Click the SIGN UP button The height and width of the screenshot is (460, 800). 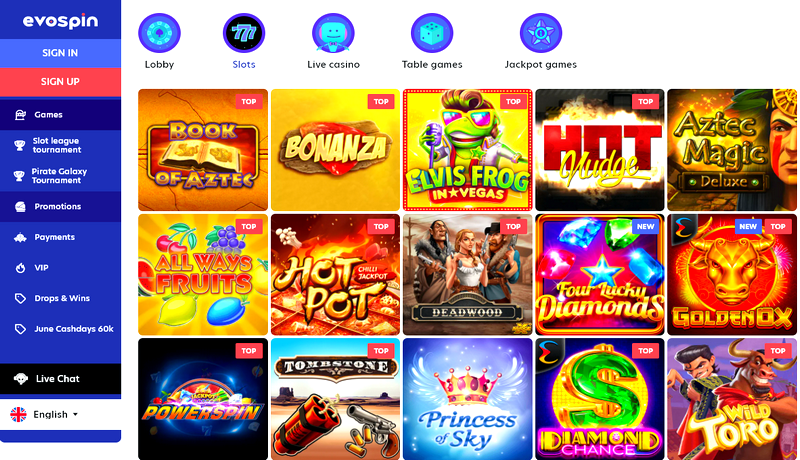pos(60,82)
